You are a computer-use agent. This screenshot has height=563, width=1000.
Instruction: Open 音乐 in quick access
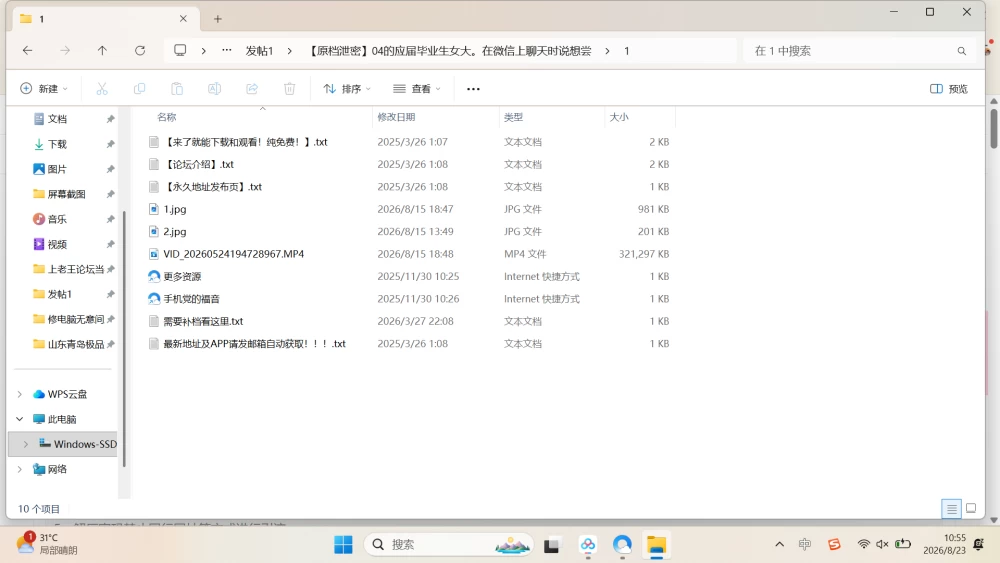click(57, 219)
